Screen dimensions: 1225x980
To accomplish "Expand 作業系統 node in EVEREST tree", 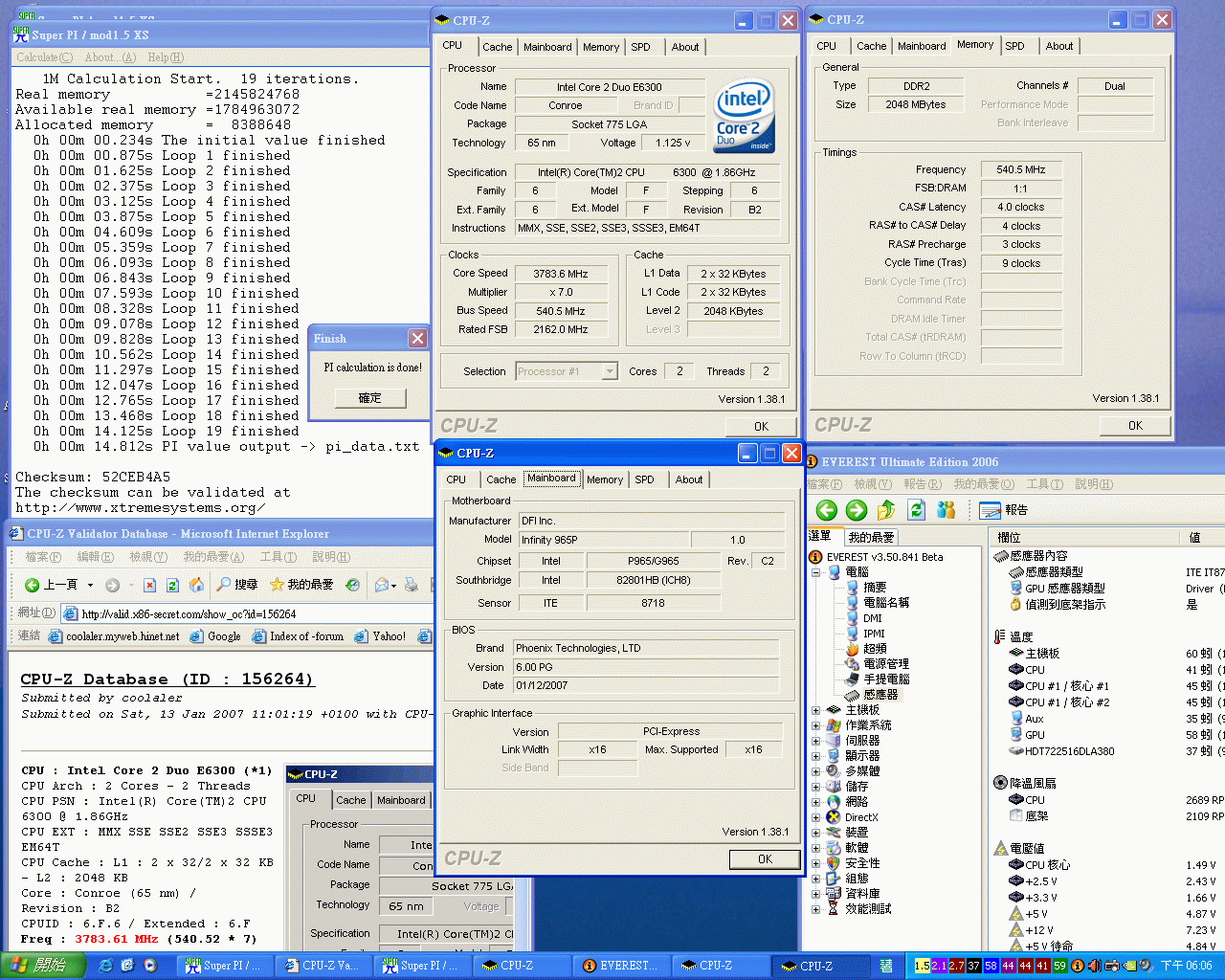I will pyautogui.click(x=816, y=725).
